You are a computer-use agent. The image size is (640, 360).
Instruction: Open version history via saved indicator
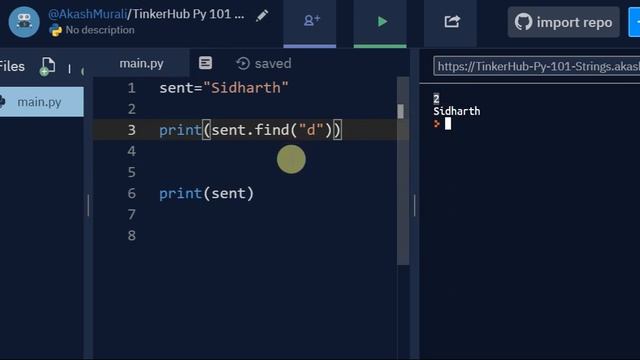(x=264, y=64)
